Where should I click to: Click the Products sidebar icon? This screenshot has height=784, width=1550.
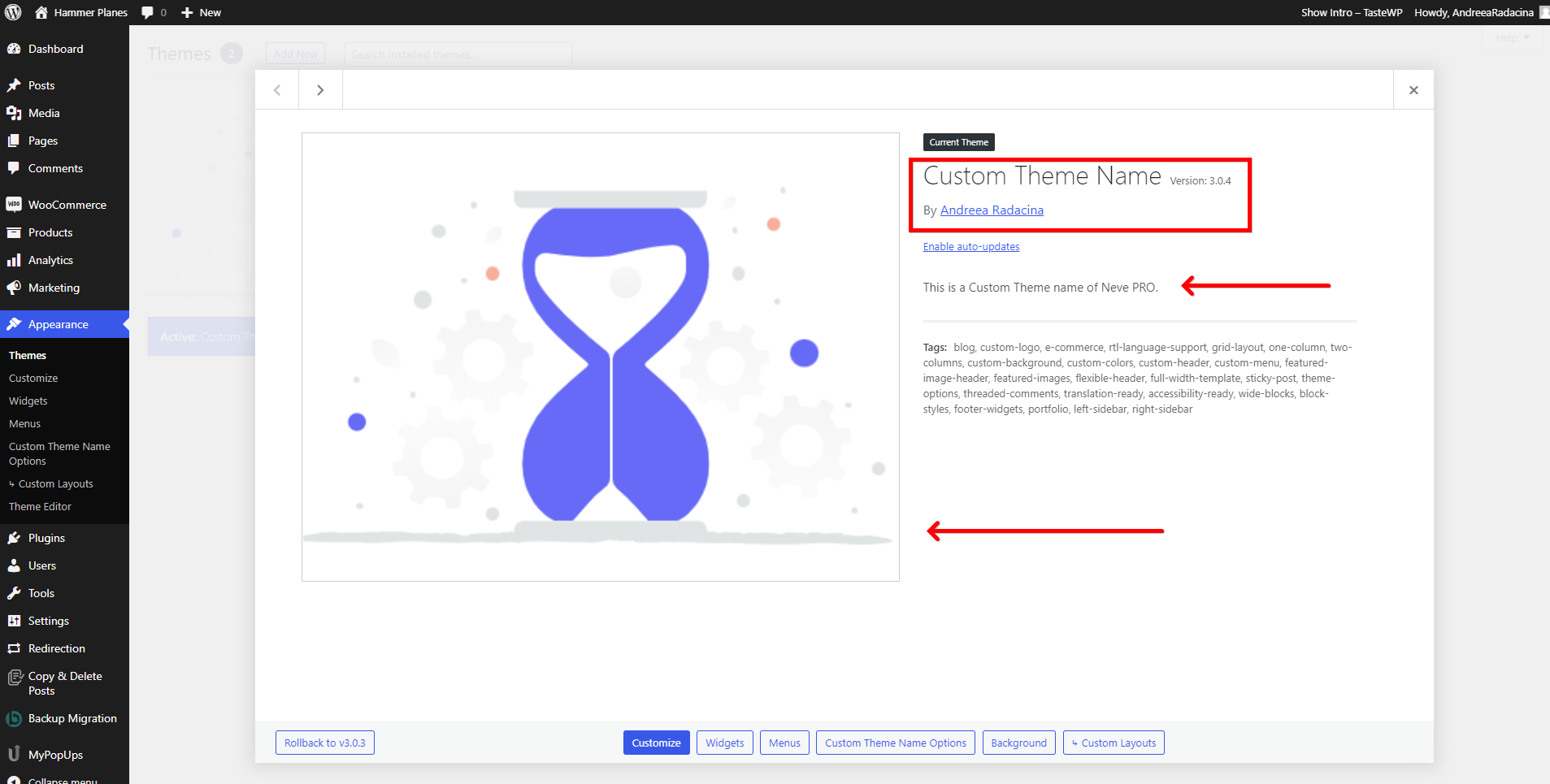click(15, 232)
